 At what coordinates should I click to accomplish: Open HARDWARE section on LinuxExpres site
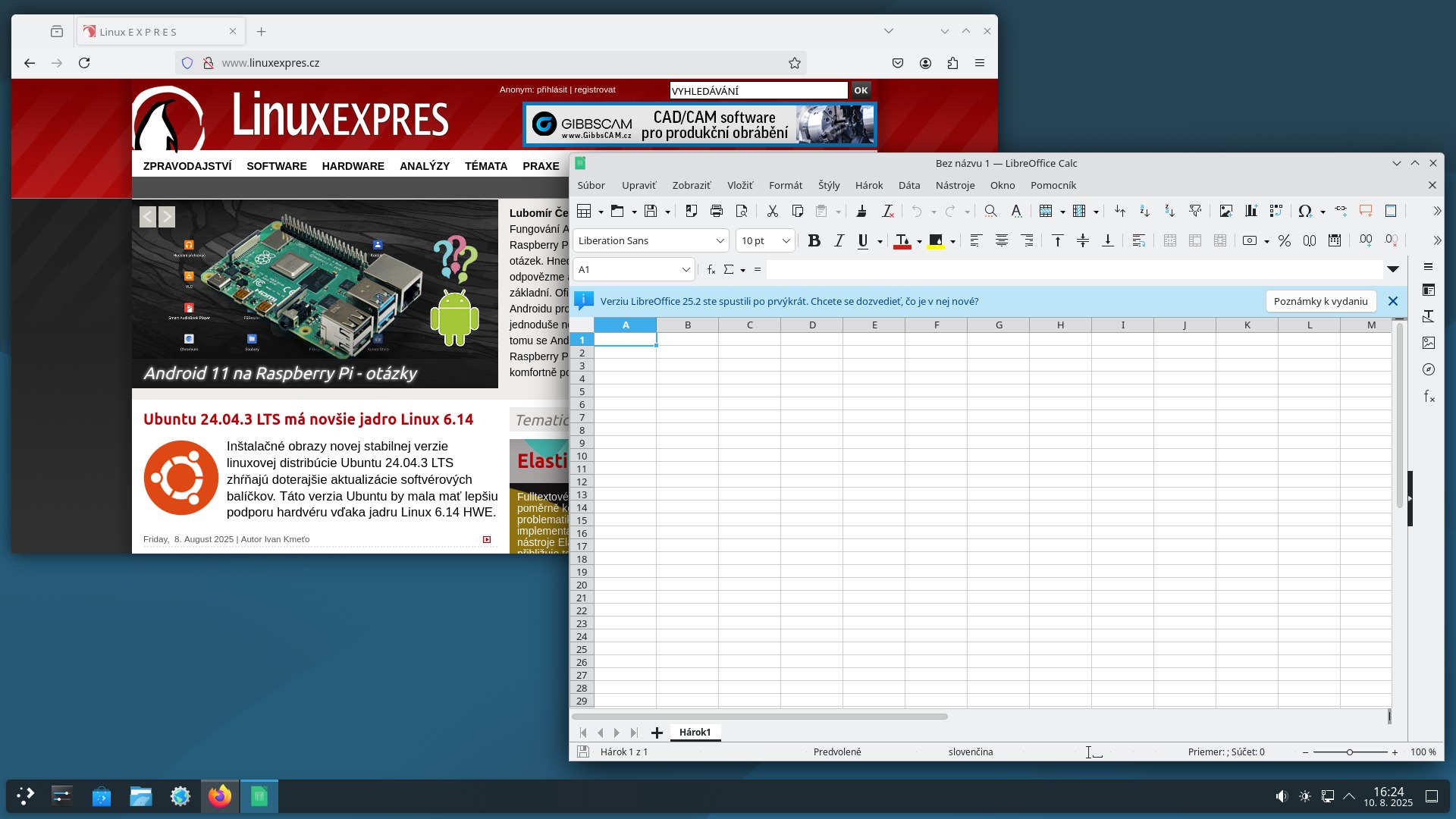[x=353, y=166]
